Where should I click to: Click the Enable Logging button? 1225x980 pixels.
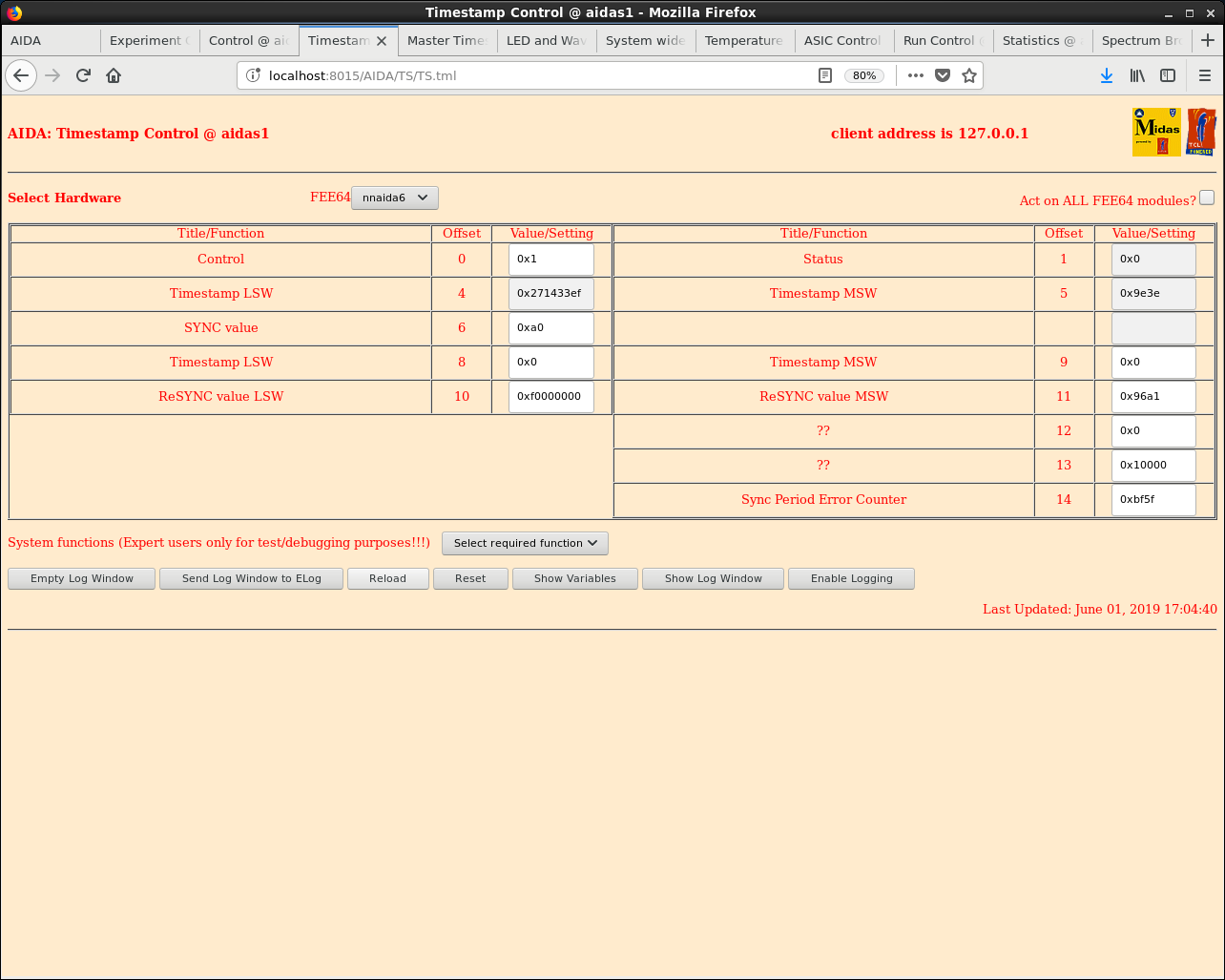(x=852, y=578)
